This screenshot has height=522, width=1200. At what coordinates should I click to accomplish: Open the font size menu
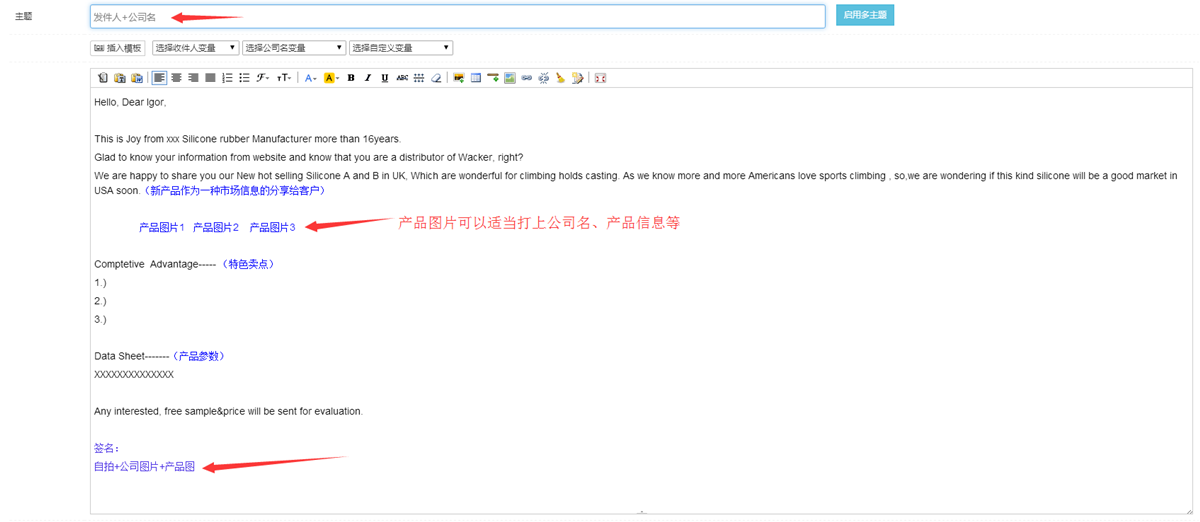coord(284,78)
